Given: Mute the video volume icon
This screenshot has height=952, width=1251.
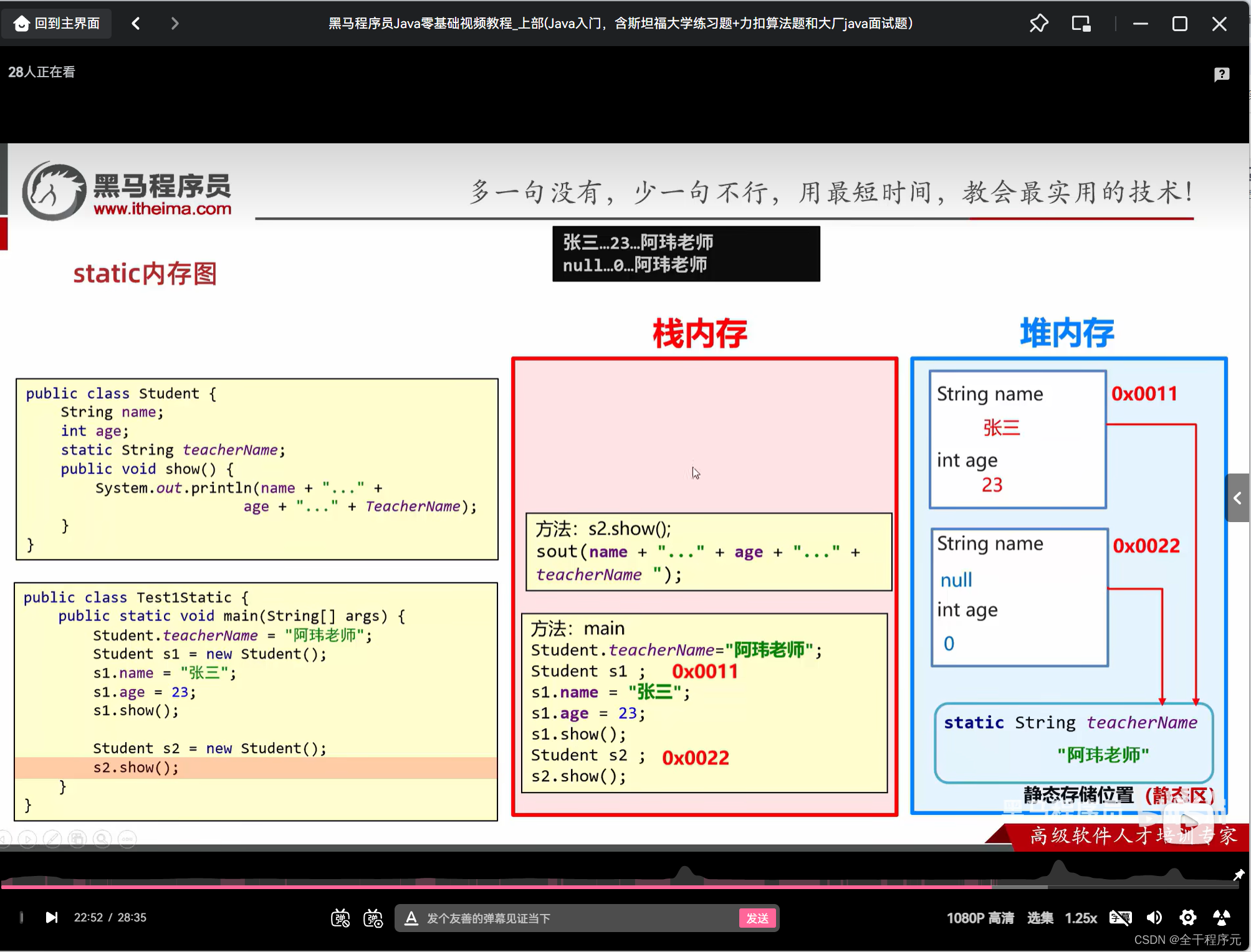Looking at the screenshot, I should (x=1154, y=917).
